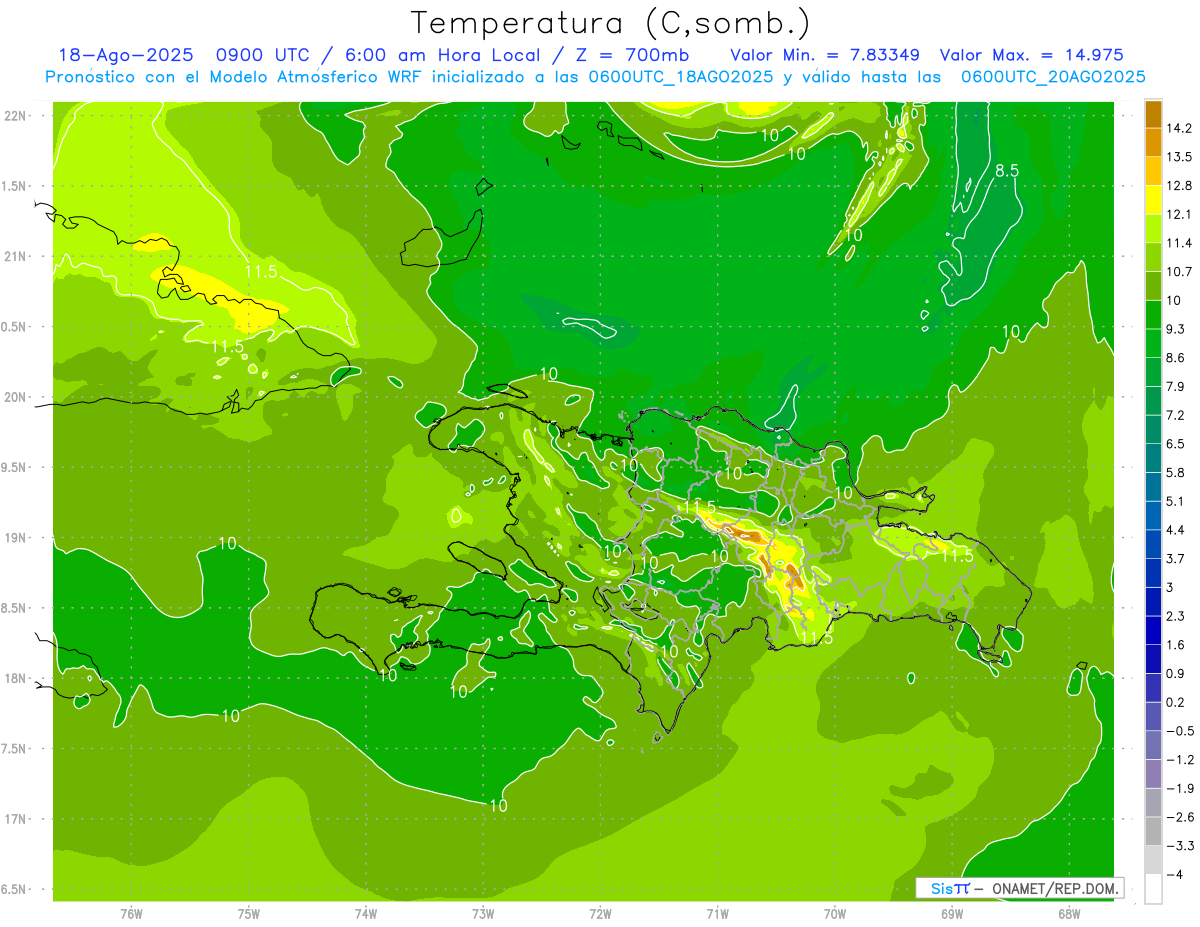Image resolution: width=1200 pixels, height=927 pixels.
Task: Click the "4.4" legend value
Action: pos(1175,530)
